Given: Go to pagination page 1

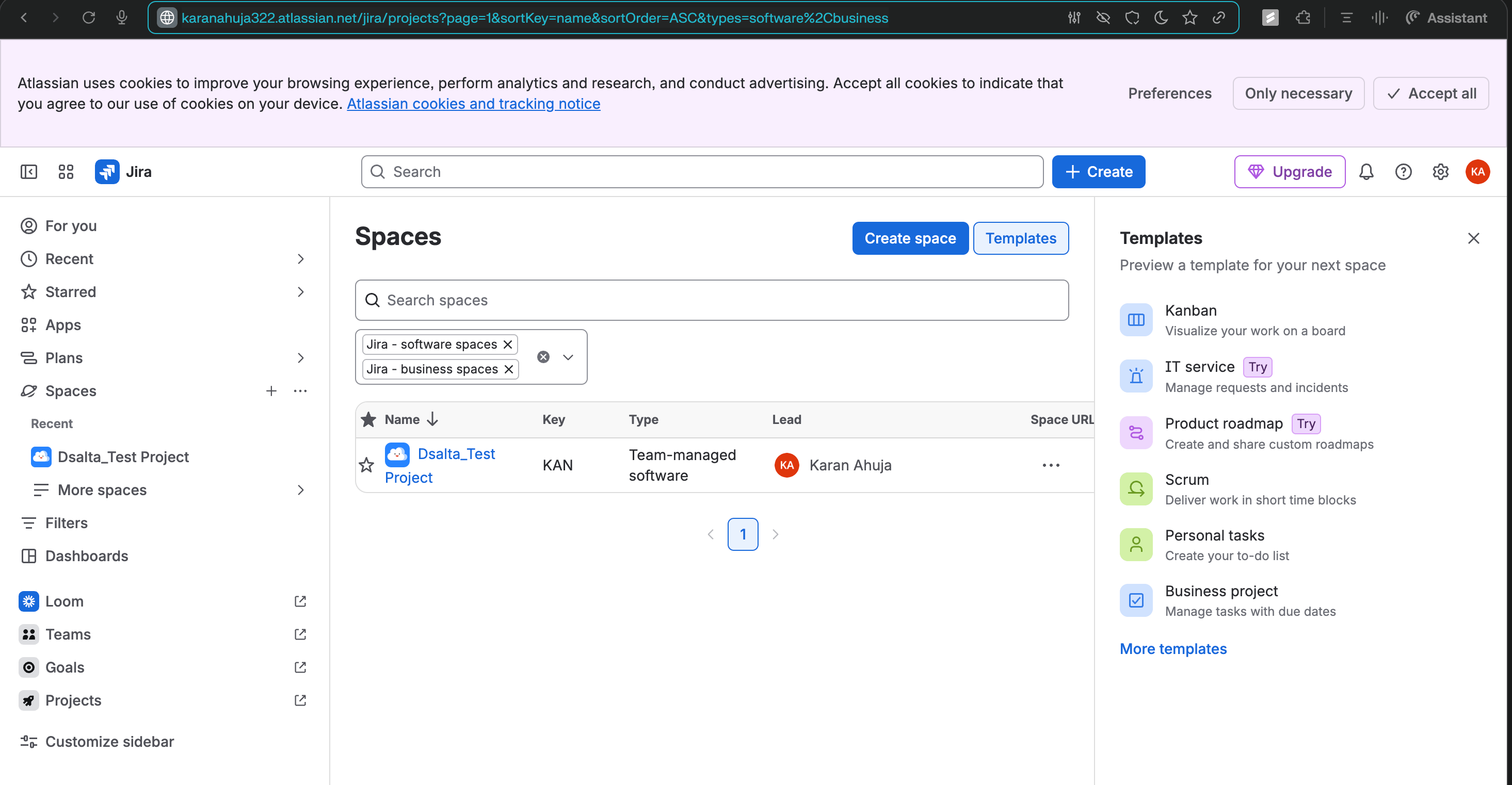Looking at the screenshot, I should [x=743, y=534].
